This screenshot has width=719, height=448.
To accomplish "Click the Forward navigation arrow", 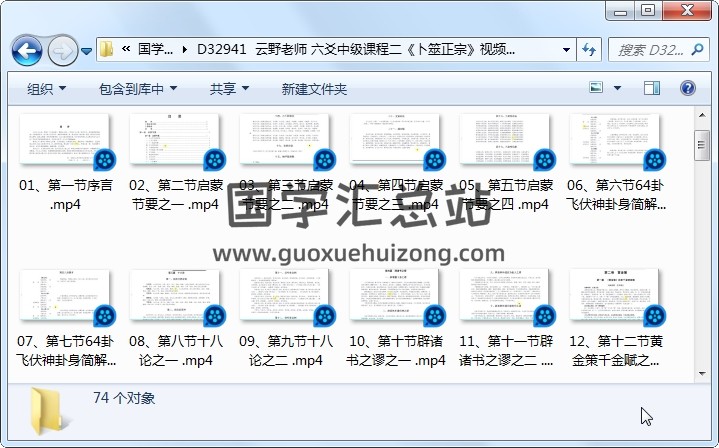I will [x=62, y=50].
